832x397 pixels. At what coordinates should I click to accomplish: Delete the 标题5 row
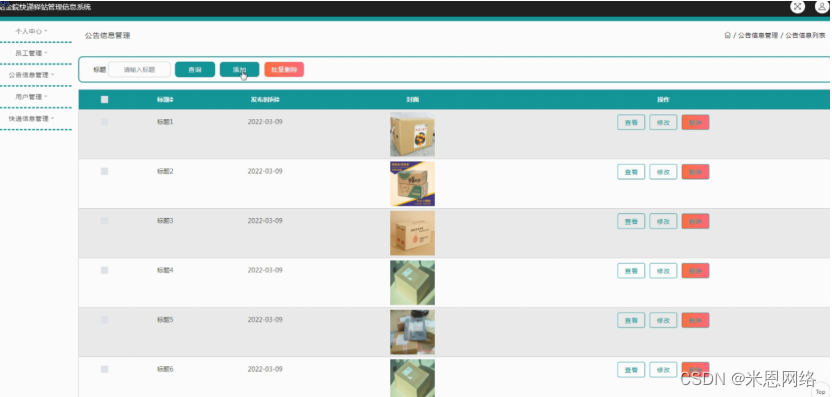(696, 320)
